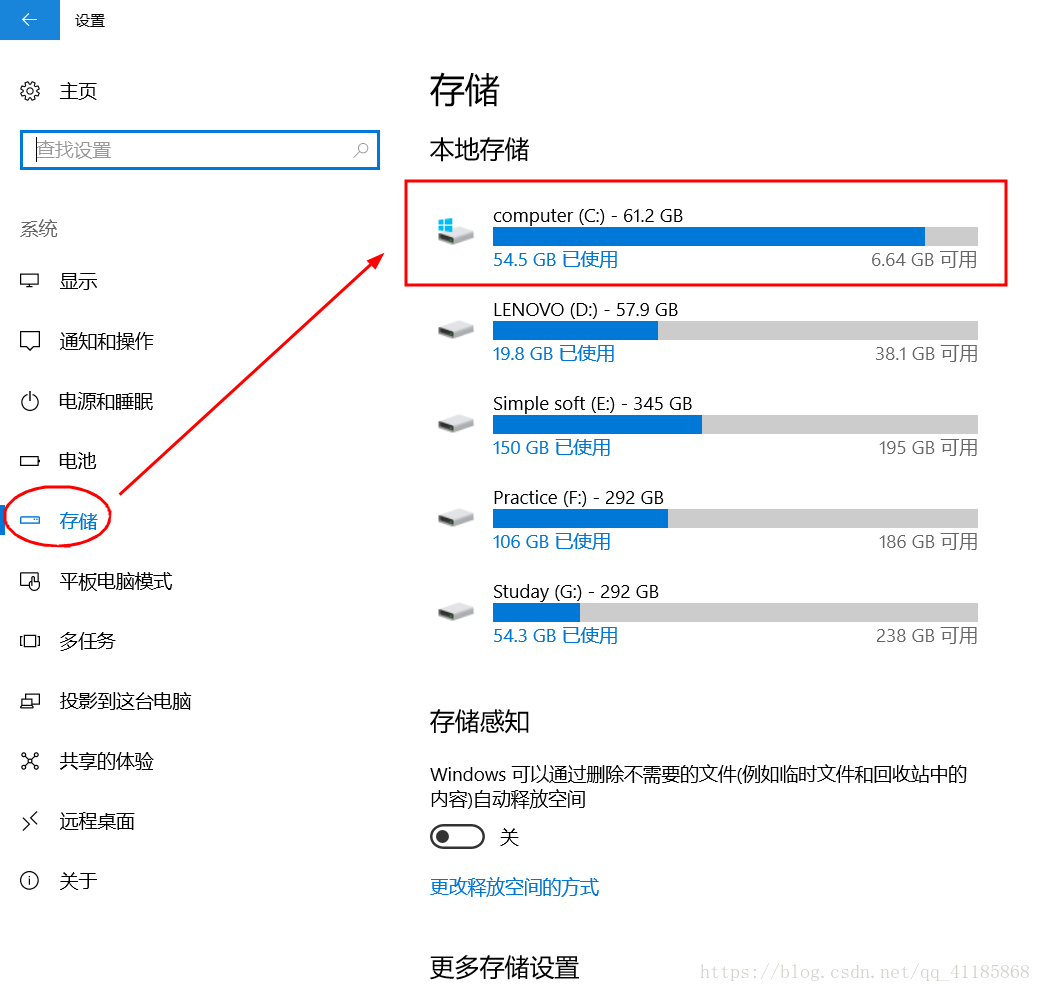Click the Notifications speech bubble icon

pyautogui.click(x=30, y=341)
